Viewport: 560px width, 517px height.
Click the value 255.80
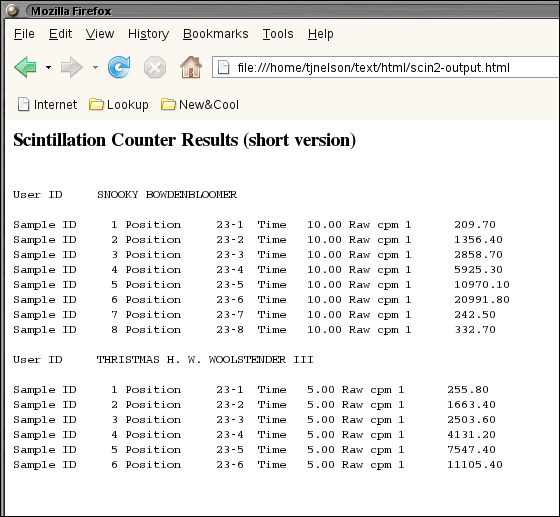pos(468,390)
